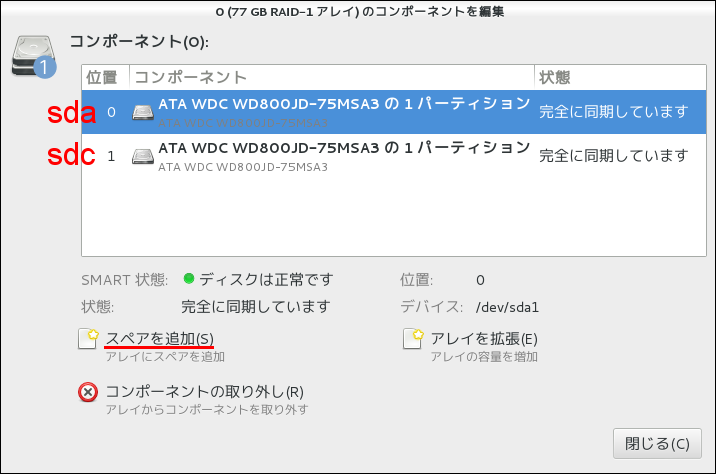Viewport: 716px width, 474px height.
Task: Click the 位置 column header
Action: [x=105, y=77]
